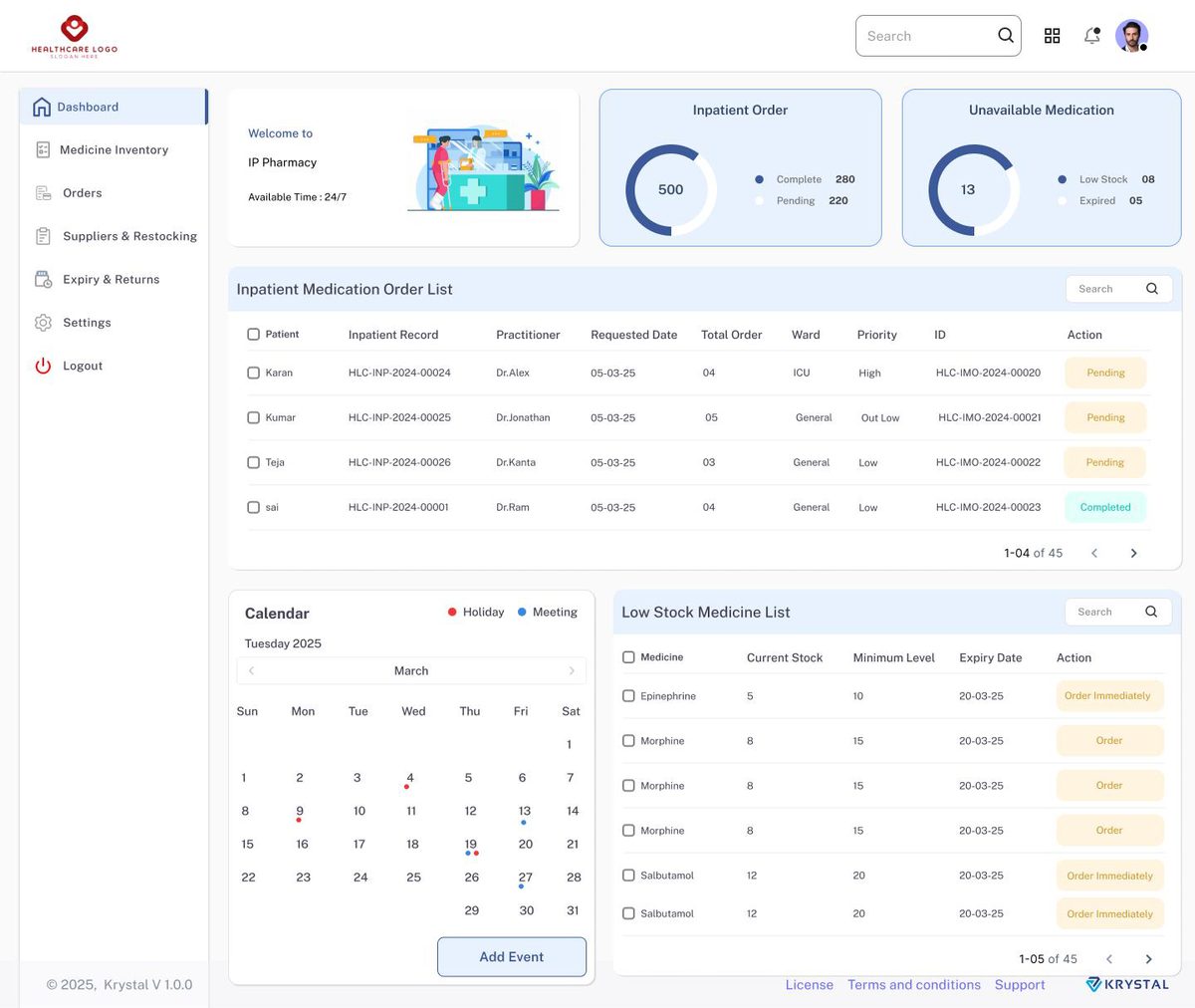This screenshot has width=1195, height=1008.
Task: Click the Expiry & Returns sidebar icon
Action: click(43, 279)
